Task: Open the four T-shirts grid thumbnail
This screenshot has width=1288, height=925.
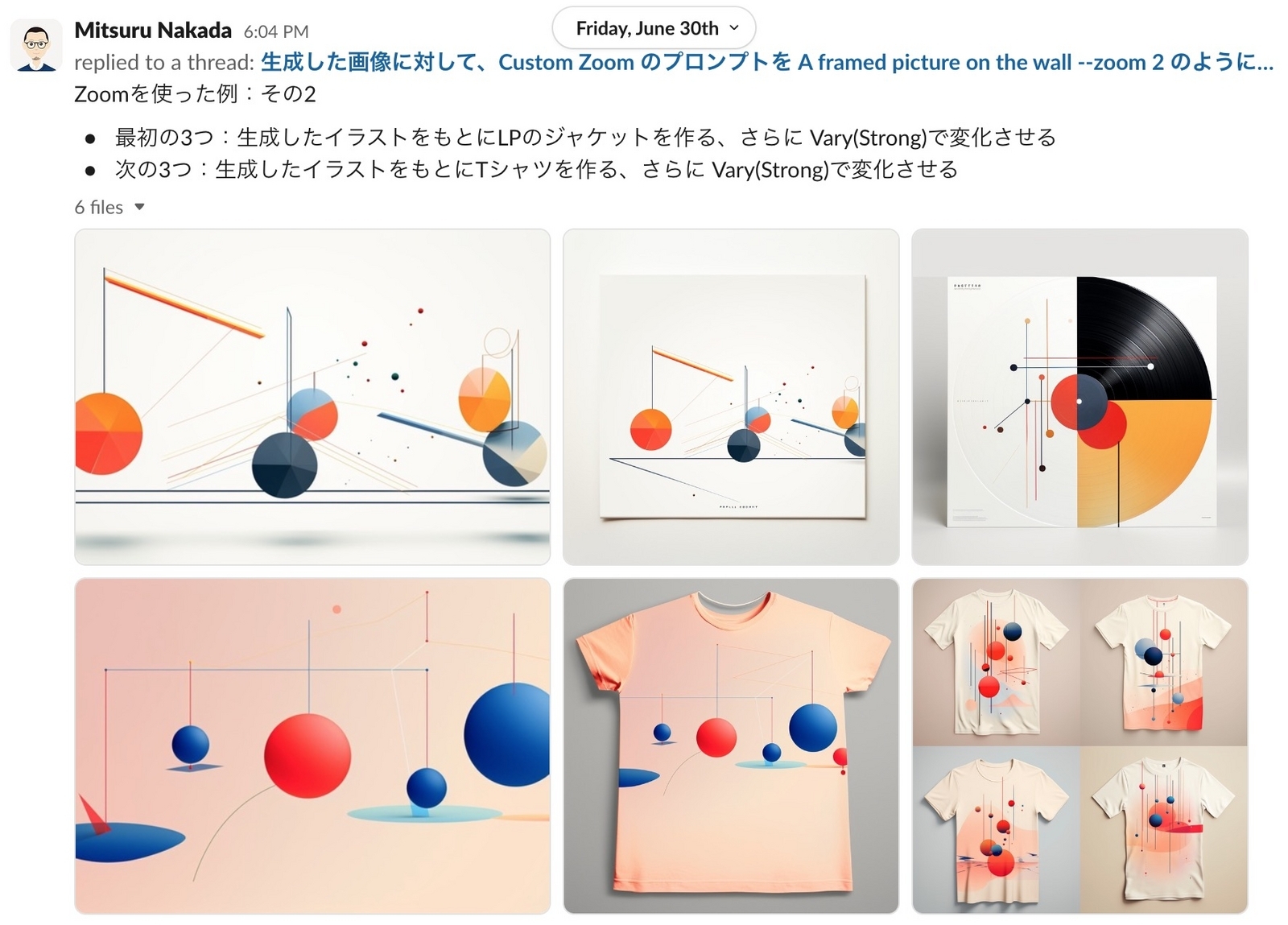Action: click(x=1080, y=745)
